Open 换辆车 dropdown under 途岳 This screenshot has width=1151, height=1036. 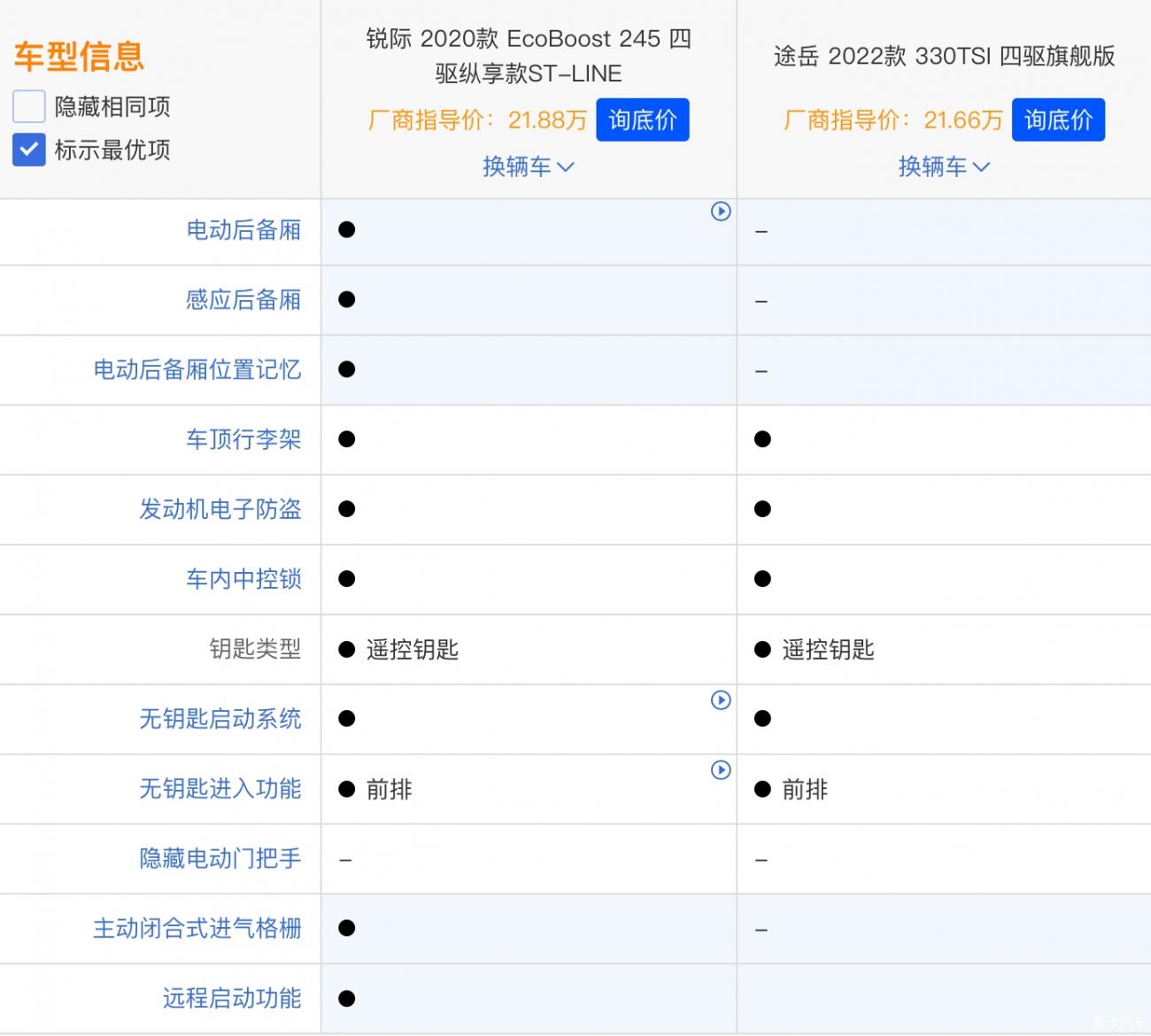click(x=944, y=166)
